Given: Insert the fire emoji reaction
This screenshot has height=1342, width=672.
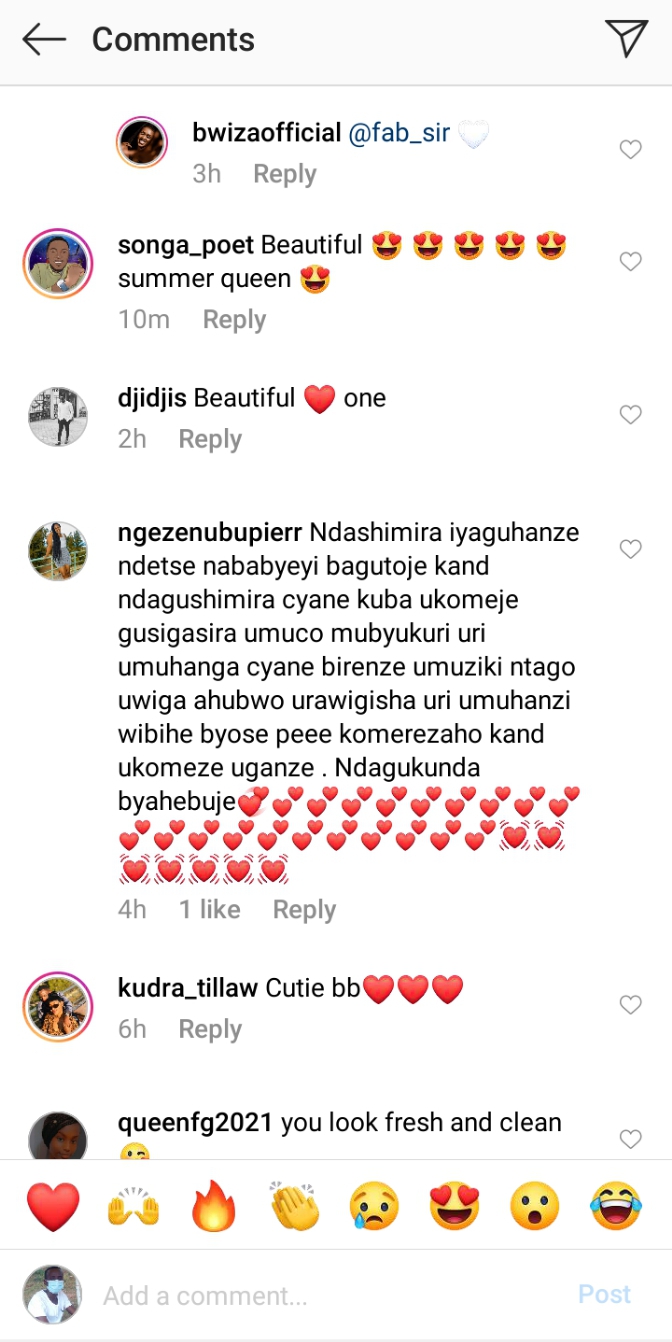Looking at the screenshot, I should (214, 1206).
